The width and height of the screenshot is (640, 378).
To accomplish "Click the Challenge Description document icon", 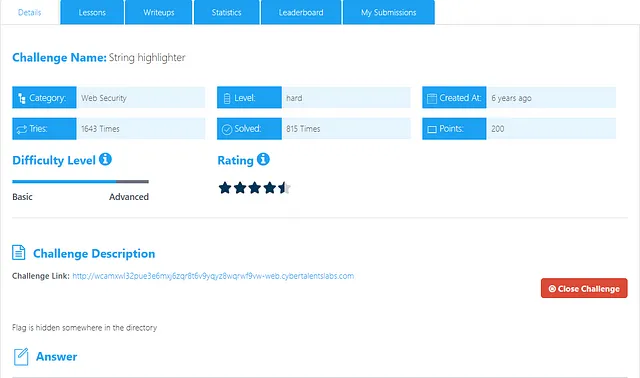I will pyautogui.click(x=19, y=253).
